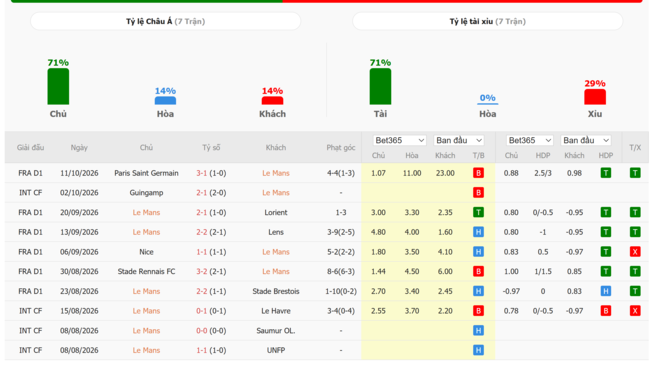
Task: Open the Stade Rennais FC team link
Action: click(x=146, y=271)
